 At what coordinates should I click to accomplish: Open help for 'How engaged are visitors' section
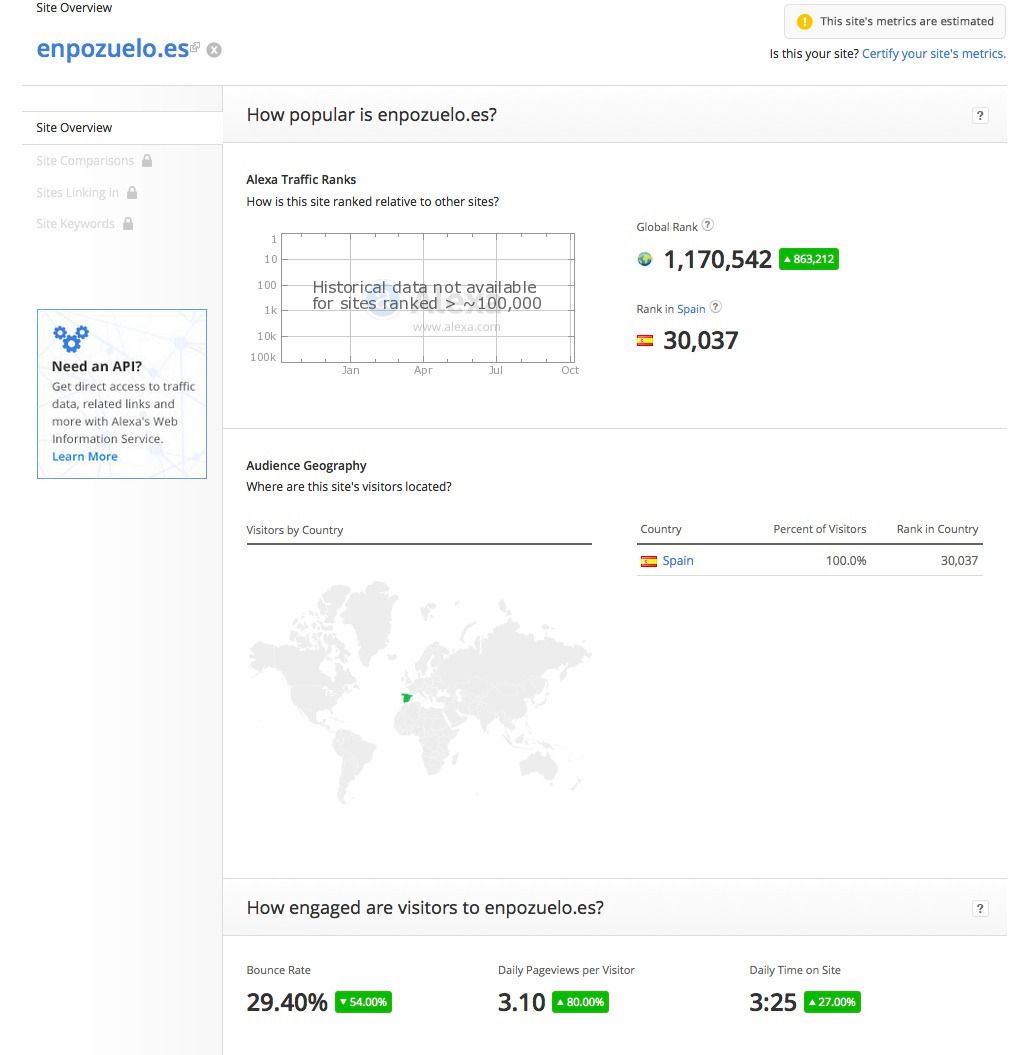[x=980, y=908]
